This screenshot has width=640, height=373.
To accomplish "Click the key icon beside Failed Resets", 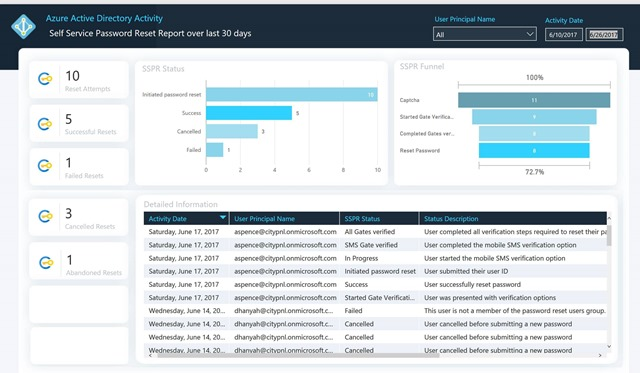I will (x=45, y=166).
